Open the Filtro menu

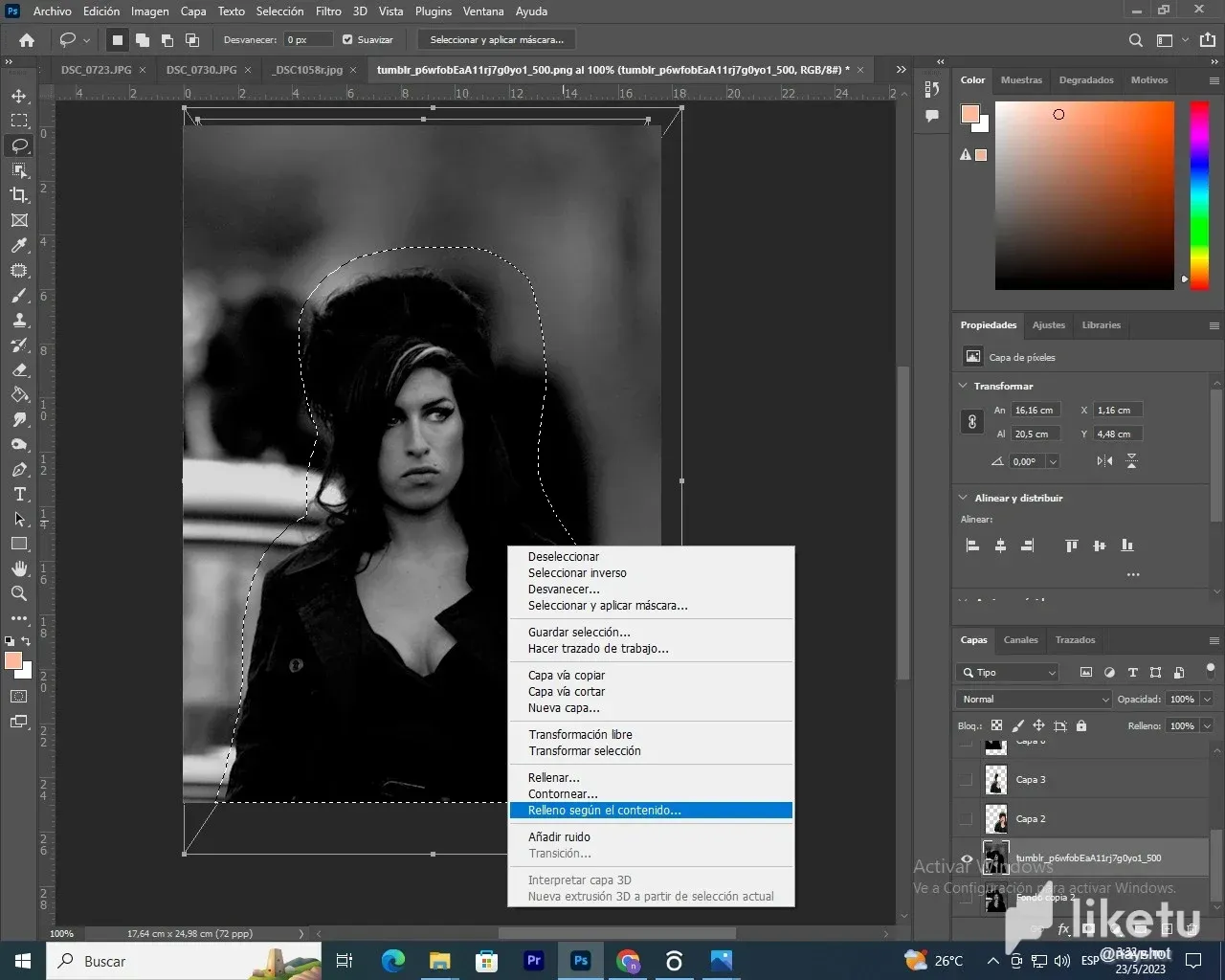[x=328, y=11]
